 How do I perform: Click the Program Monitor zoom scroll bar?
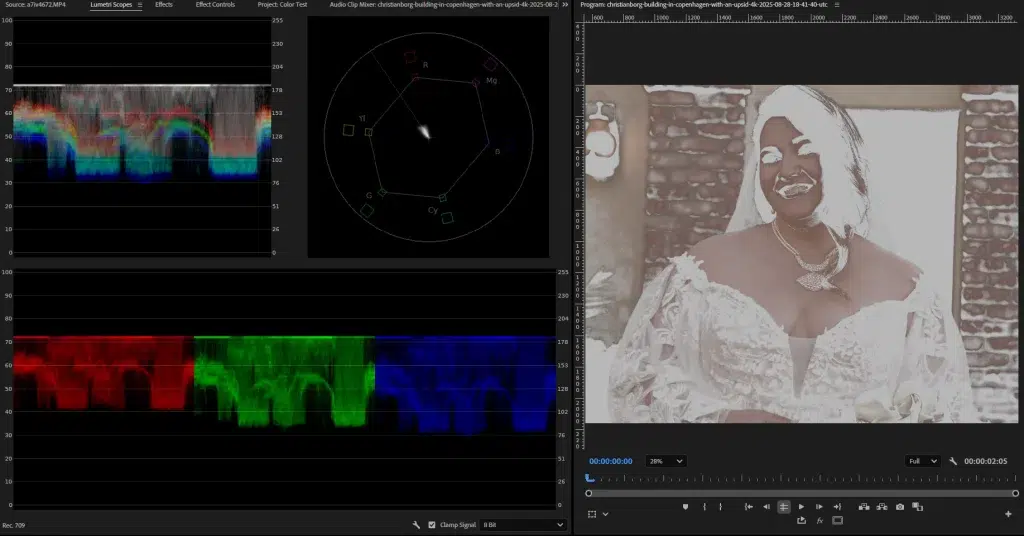tap(802, 493)
